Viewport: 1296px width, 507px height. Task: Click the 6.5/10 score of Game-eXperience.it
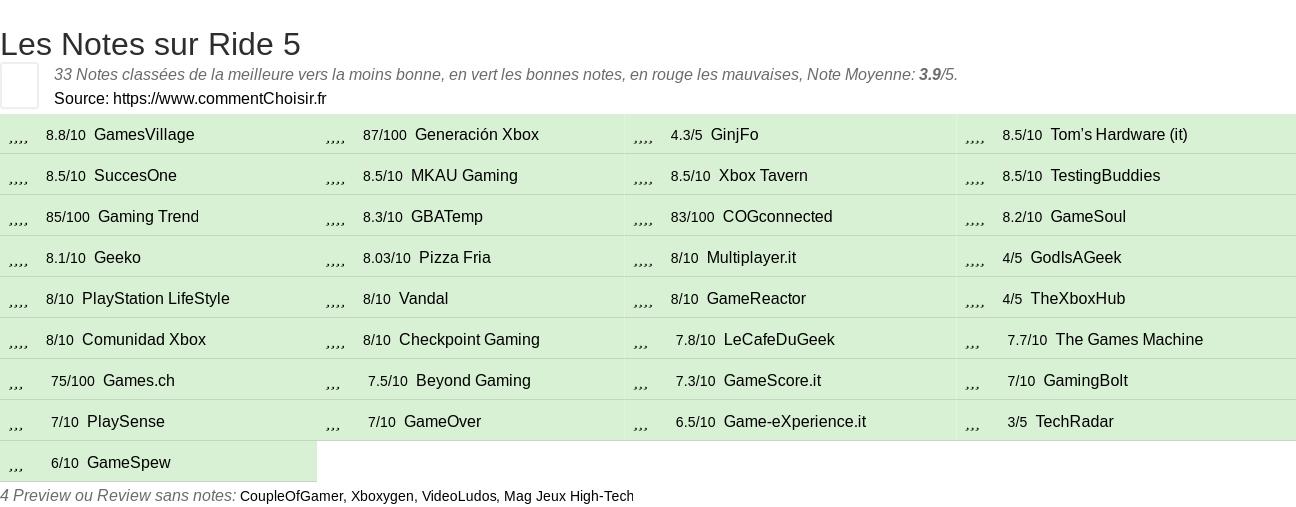[x=696, y=422]
